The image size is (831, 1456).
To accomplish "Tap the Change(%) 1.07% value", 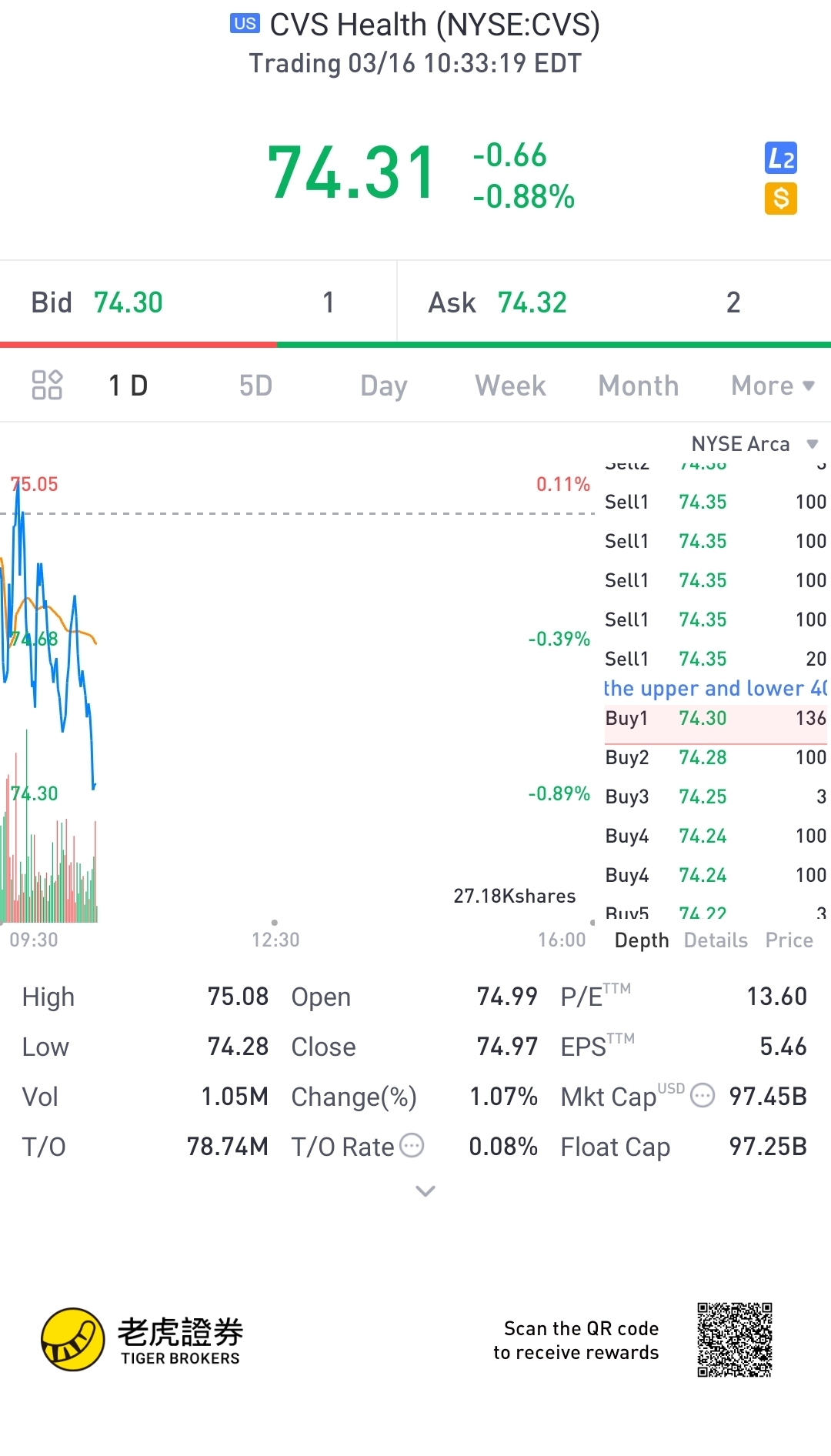I will pyautogui.click(x=504, y=1097).
